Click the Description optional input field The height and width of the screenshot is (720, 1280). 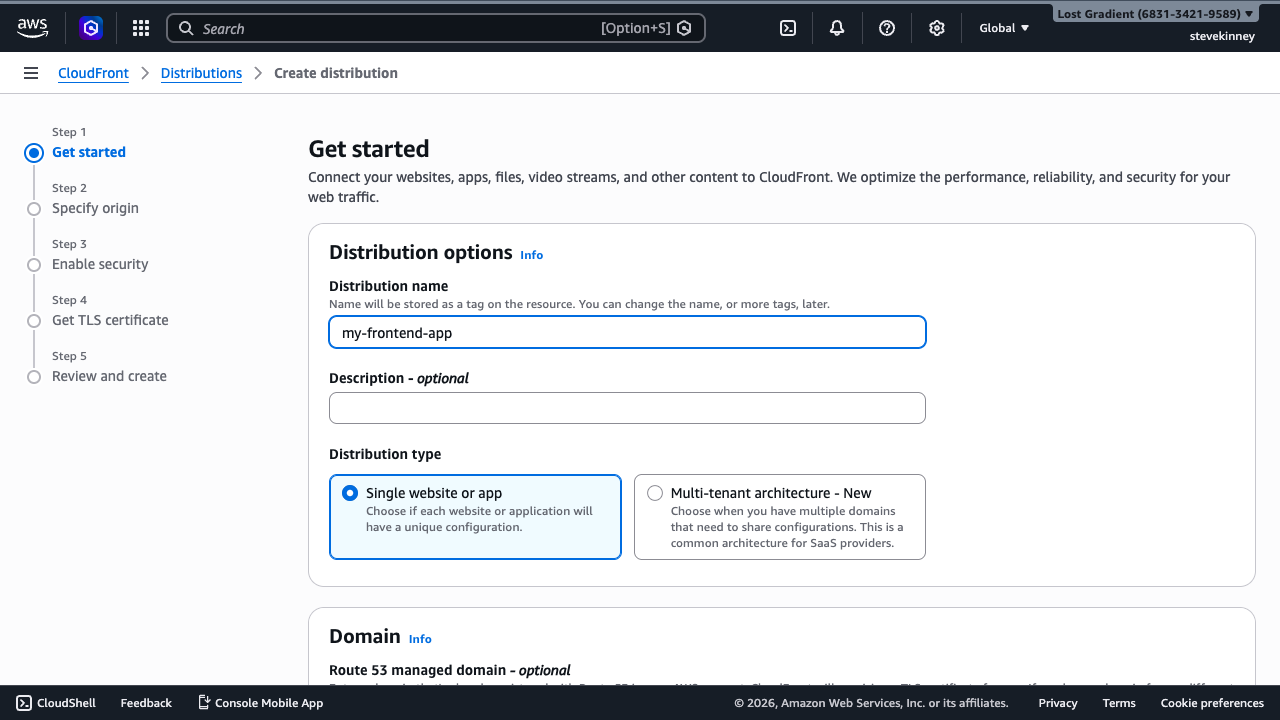627,408
